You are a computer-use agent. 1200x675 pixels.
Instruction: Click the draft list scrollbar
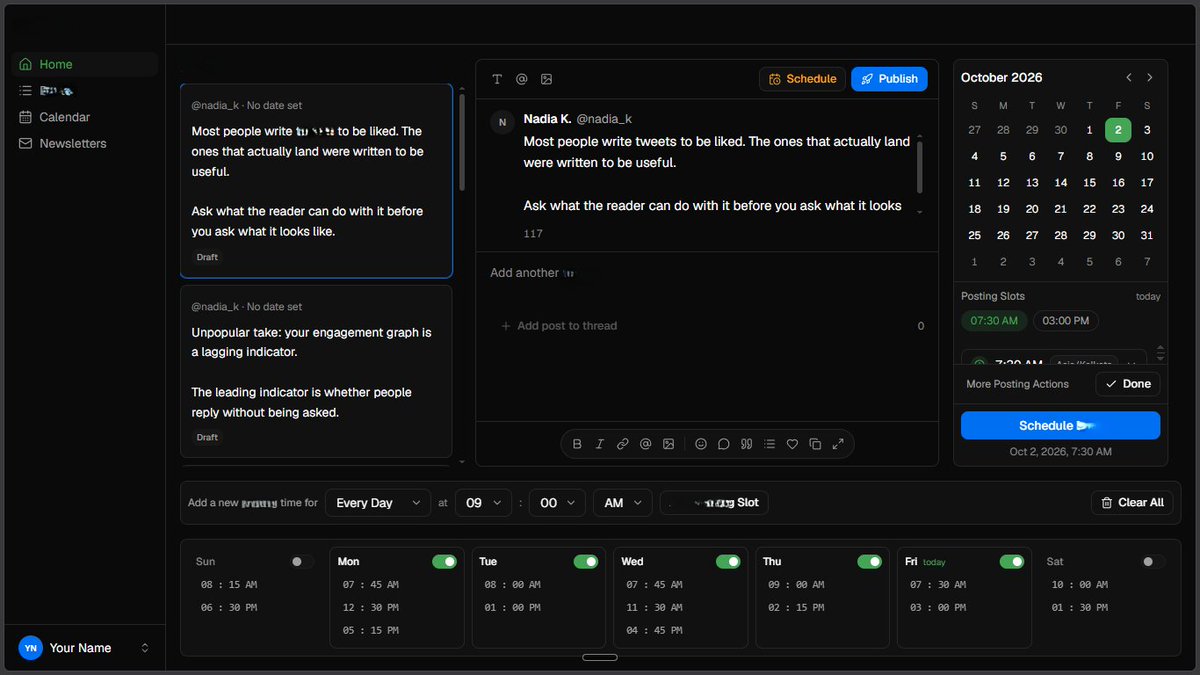pyautogui.click(x=461, y=142)
